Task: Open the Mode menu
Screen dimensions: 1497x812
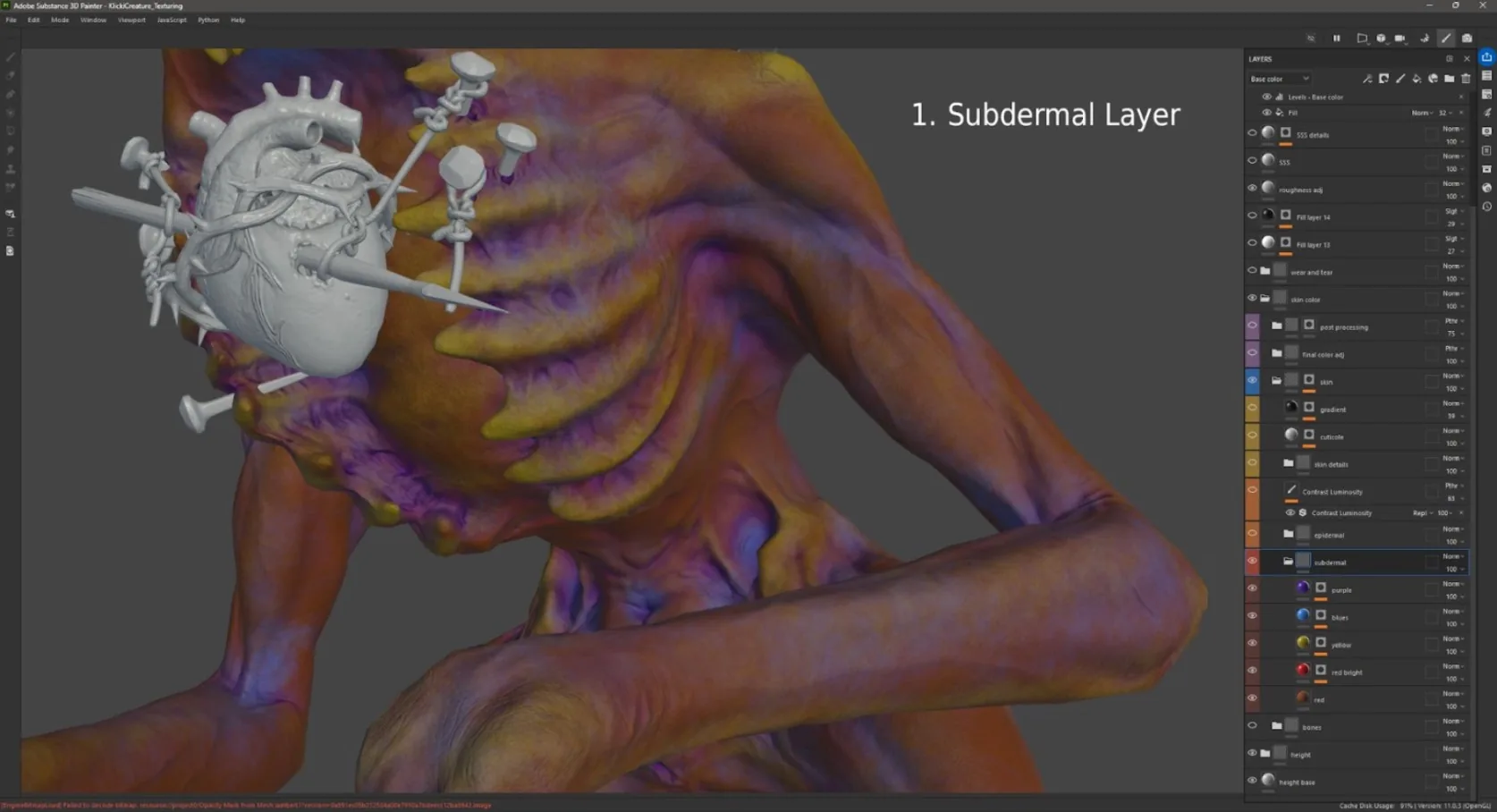Action: coord(60,20)
